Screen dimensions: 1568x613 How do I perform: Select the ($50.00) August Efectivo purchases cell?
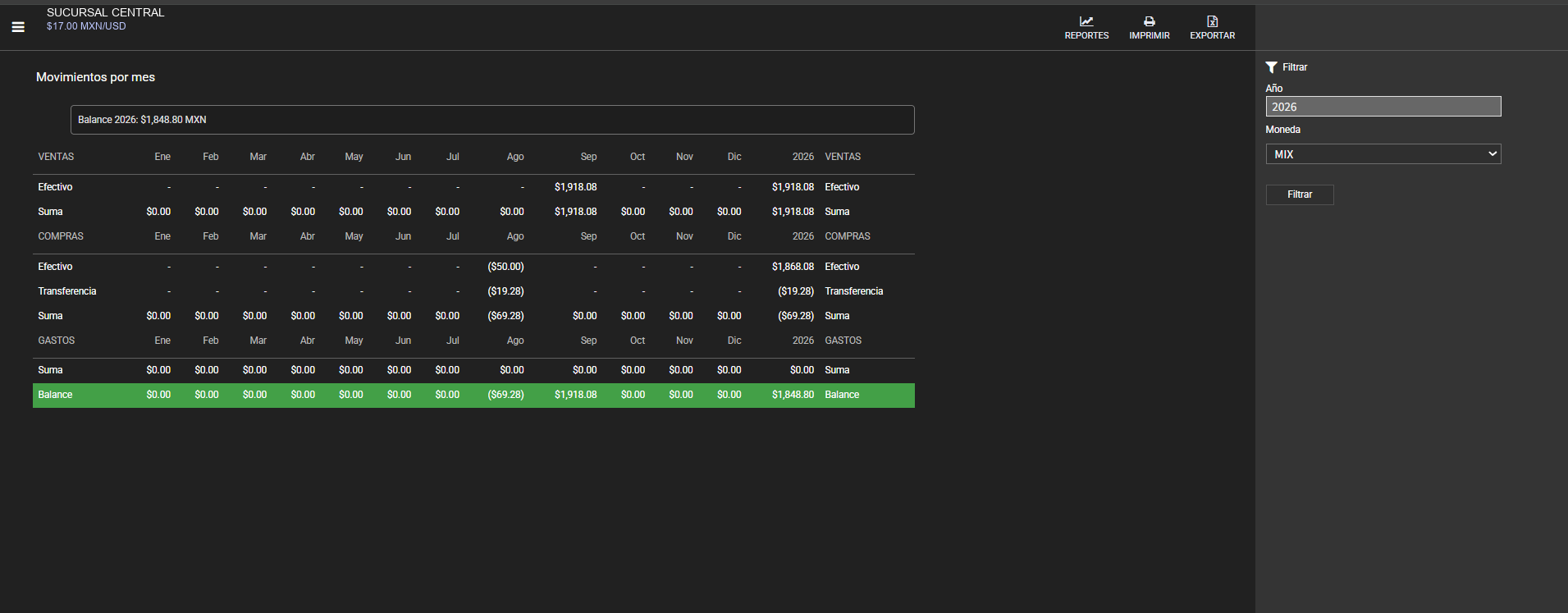pyautogui.click(x=505, y=267)
